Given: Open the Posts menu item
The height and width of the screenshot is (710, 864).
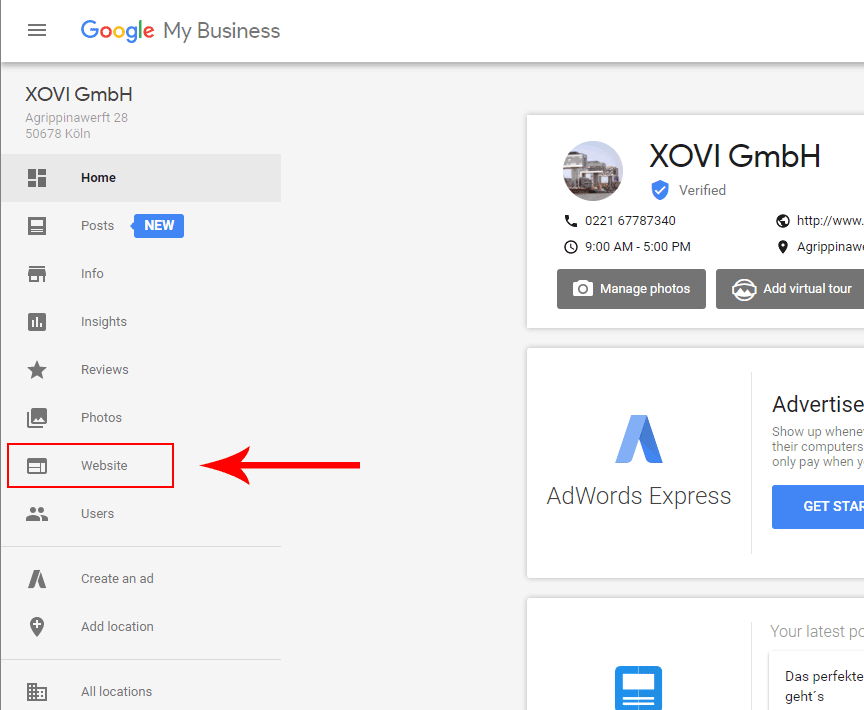Looking at the screenshot, I should click(141, 226).
